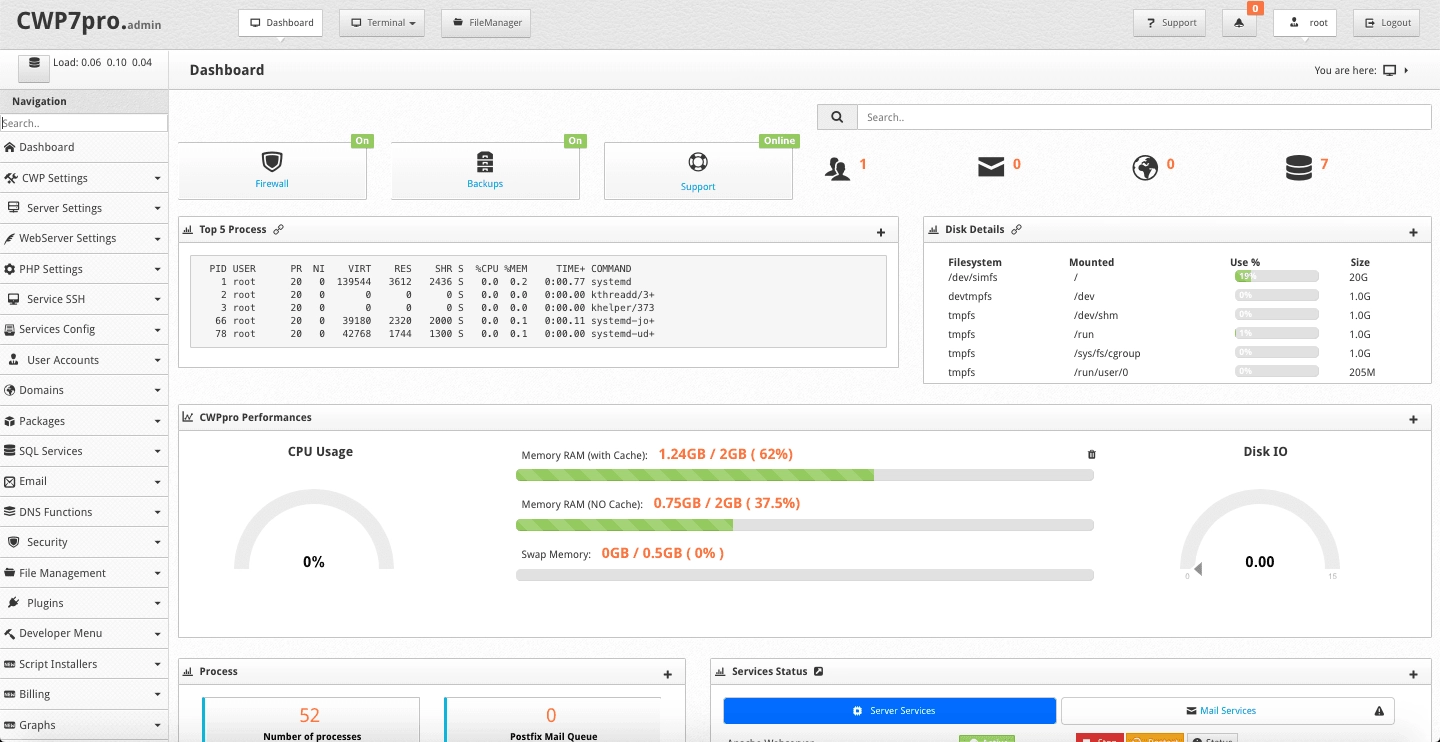Expand SQL Services menu

tap(84, 451)
